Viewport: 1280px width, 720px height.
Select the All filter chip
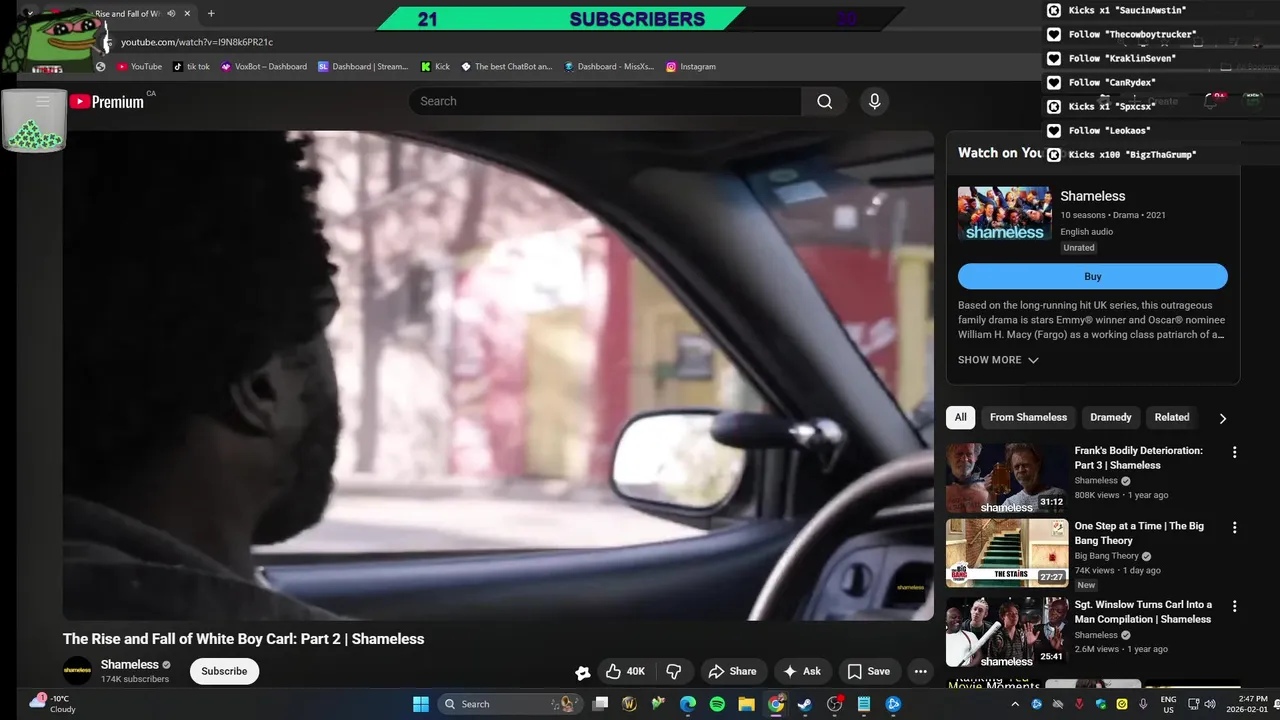coord(960,417)
